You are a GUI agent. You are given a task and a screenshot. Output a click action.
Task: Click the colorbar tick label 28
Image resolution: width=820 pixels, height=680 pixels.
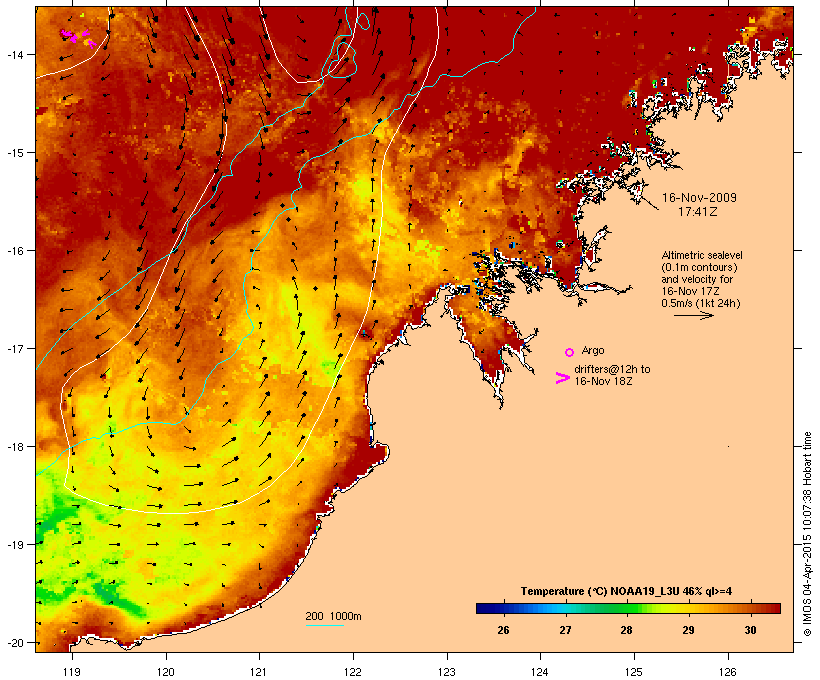[x=627, y=630]
